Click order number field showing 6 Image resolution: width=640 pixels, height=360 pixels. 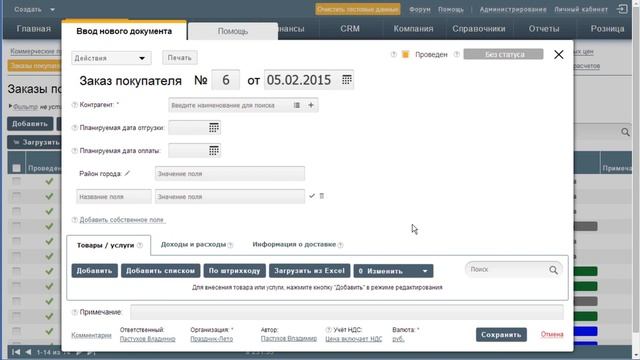225,80
